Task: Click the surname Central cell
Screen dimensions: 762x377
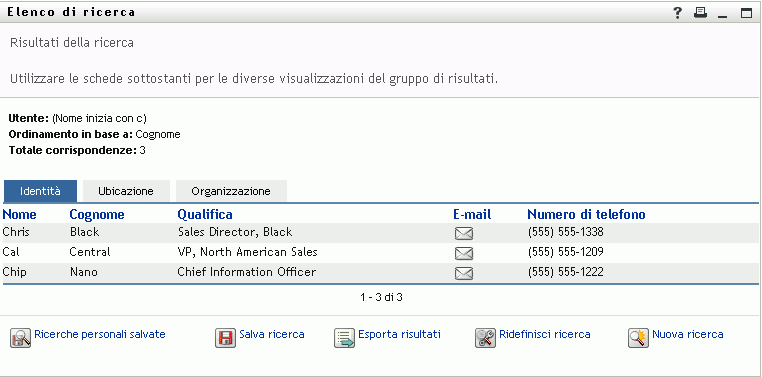Action: (x=90, y=252)
